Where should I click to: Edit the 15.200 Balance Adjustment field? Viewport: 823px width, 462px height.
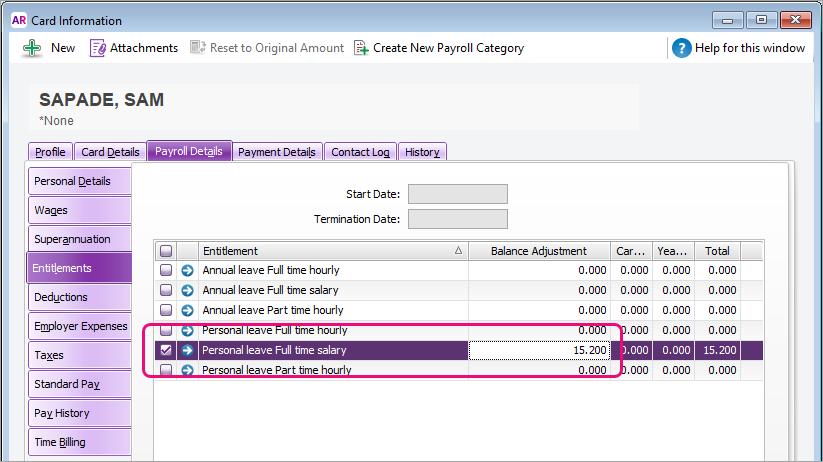pyautogui.click(x=539, y=350)
